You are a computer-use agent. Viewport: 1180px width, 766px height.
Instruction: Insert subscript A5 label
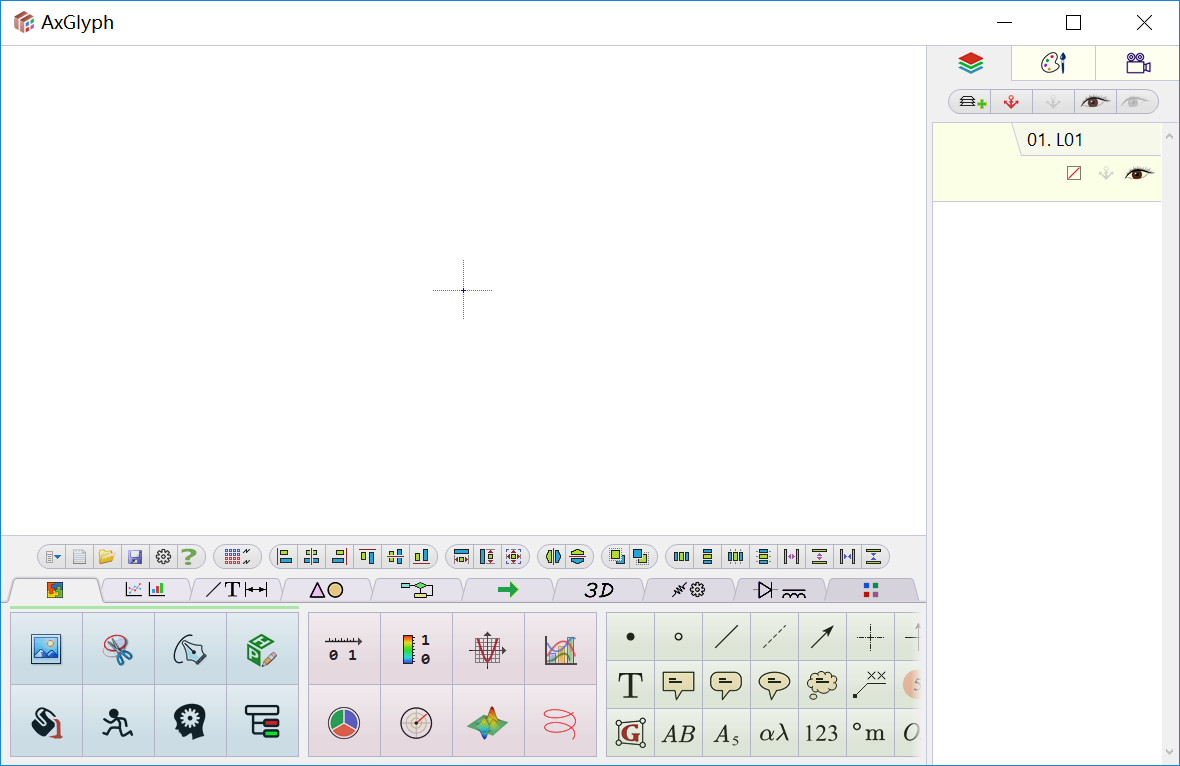point(726,732)
